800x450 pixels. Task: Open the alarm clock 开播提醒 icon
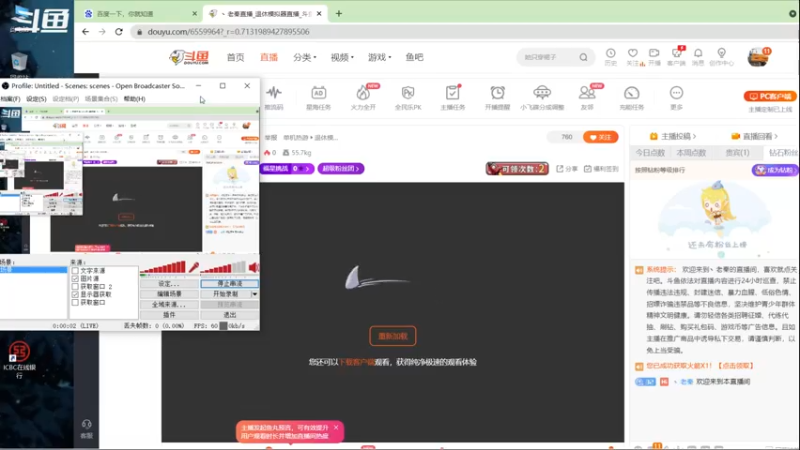pos(497,93)
